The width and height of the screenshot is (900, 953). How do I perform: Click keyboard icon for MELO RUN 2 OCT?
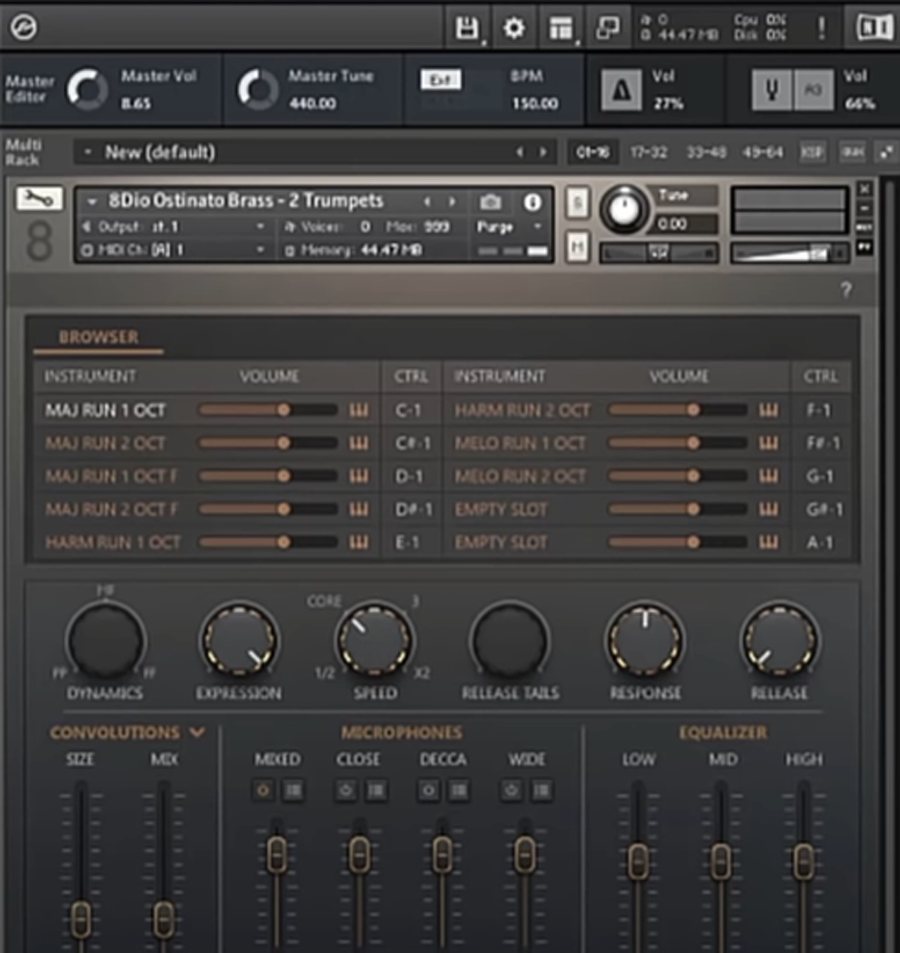coord(769,476)
